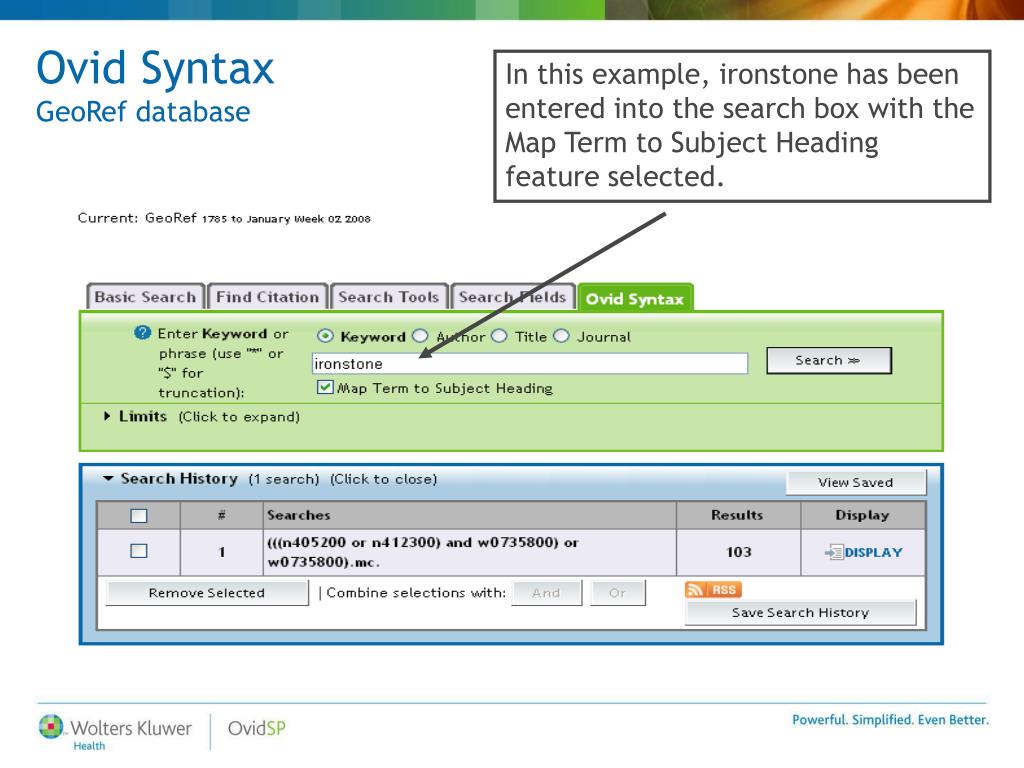Select the Journal radio button

pyautogui.click(x=561, y=336)
